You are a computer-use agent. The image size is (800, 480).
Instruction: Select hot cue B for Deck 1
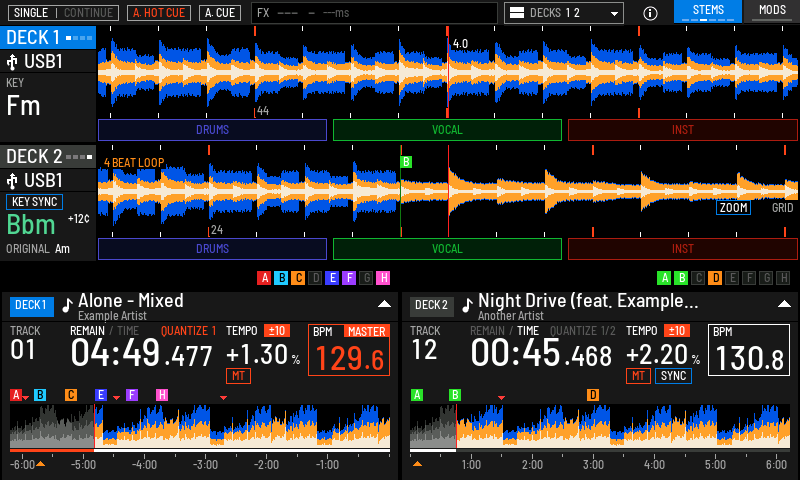(x=281, y=278)
